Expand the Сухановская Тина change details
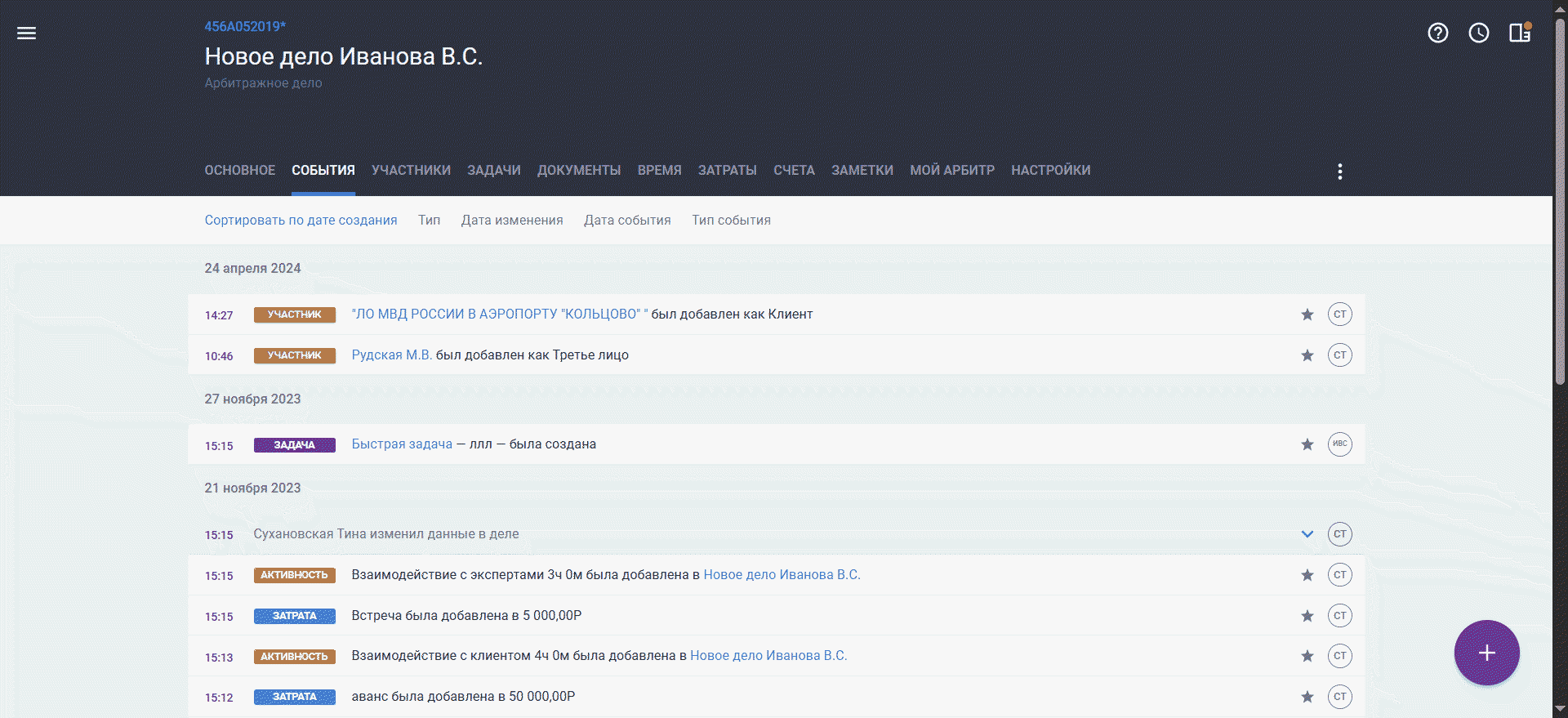 (1307, 534)
